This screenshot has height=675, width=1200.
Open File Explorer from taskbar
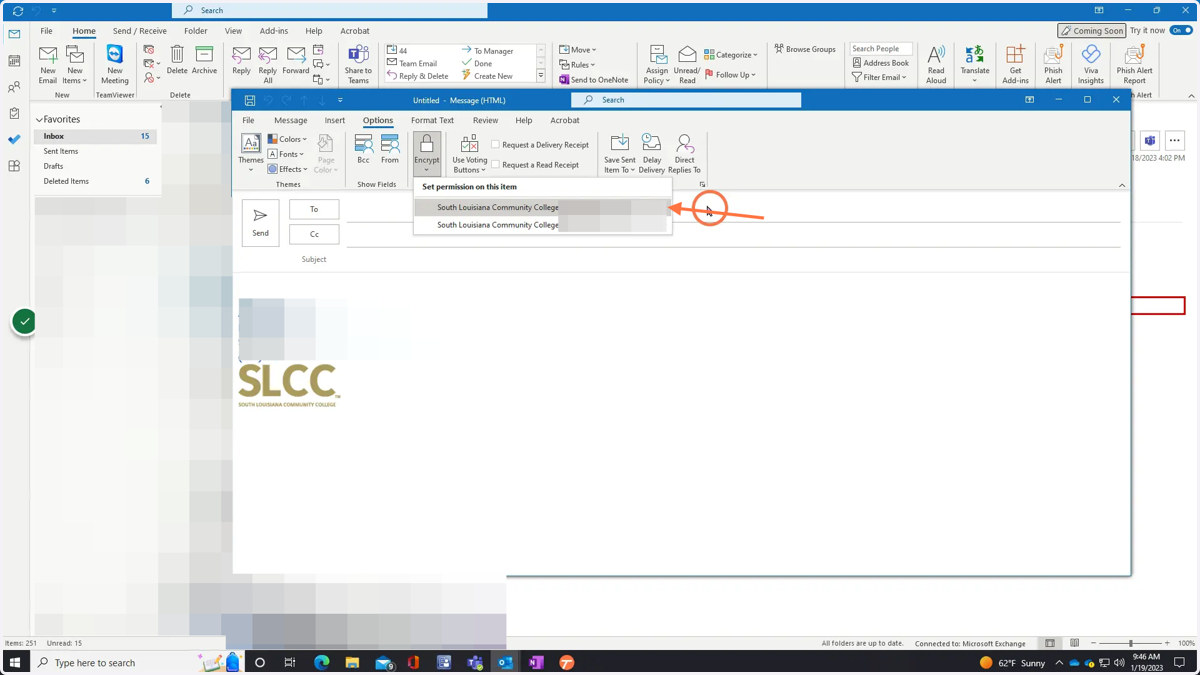point(352,663)
